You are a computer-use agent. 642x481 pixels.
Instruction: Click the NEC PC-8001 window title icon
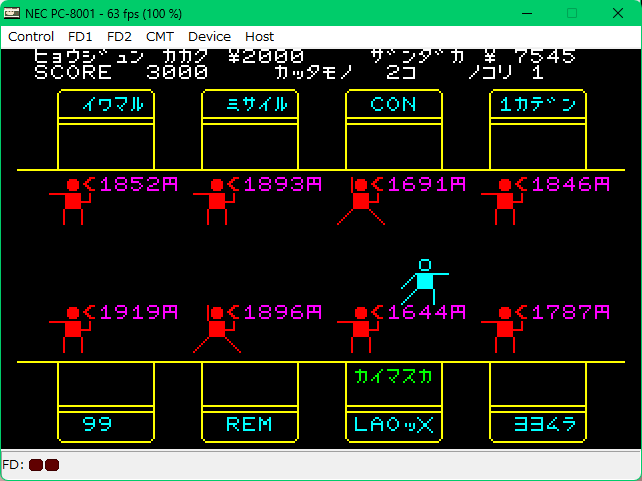pos(12,13)
